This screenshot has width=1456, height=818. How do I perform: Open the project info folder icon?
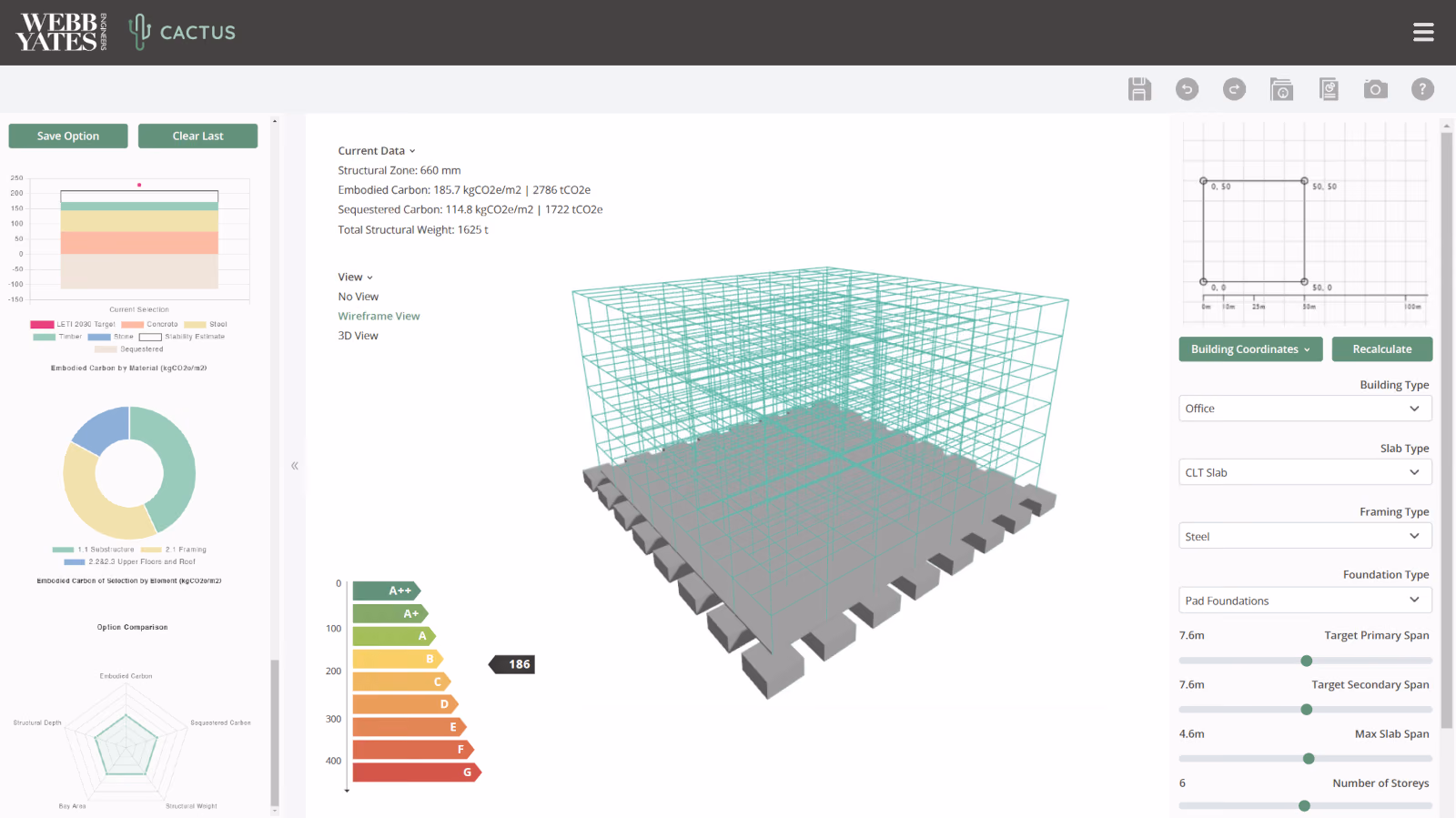1281,88
